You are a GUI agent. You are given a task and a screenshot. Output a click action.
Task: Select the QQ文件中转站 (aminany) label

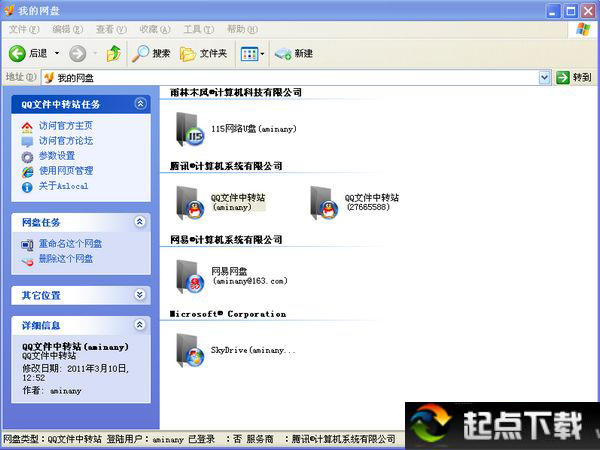click(x=238, y=202)
